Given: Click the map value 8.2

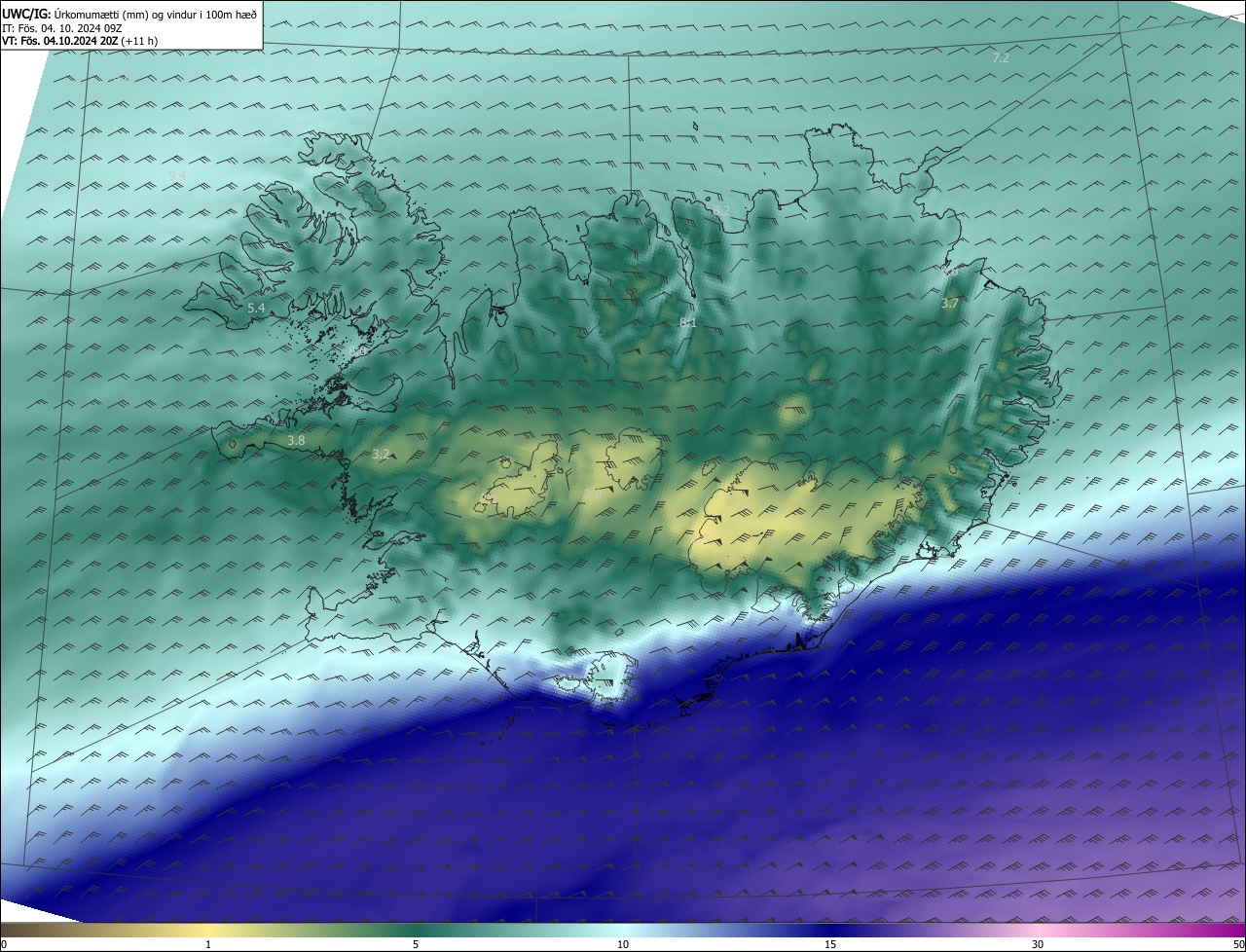Looking at the screenshot, I should pos(721,210).
